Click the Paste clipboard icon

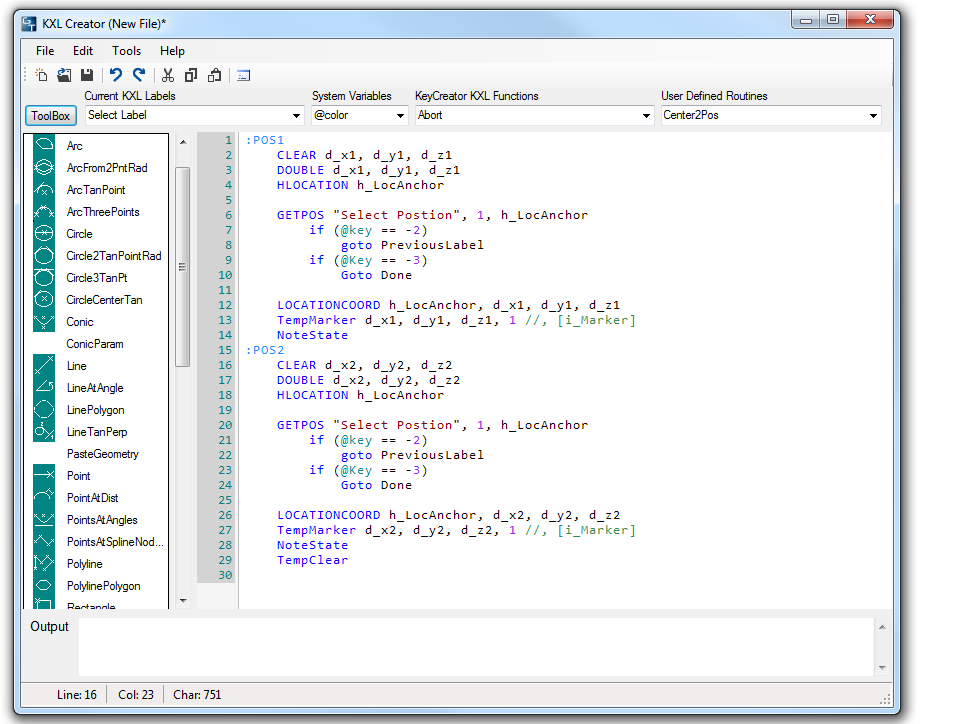pos(214,75)
